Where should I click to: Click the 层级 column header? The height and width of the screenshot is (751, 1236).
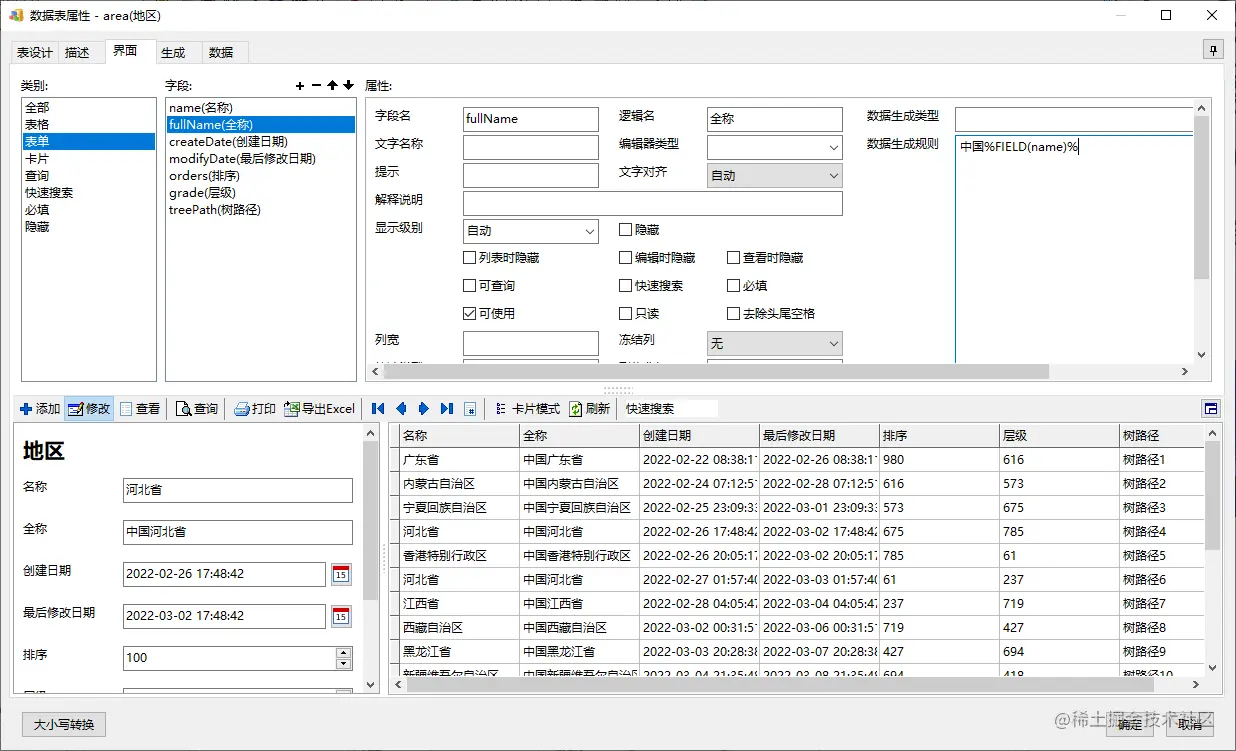pyautogui.click(x=1059, y=436)
